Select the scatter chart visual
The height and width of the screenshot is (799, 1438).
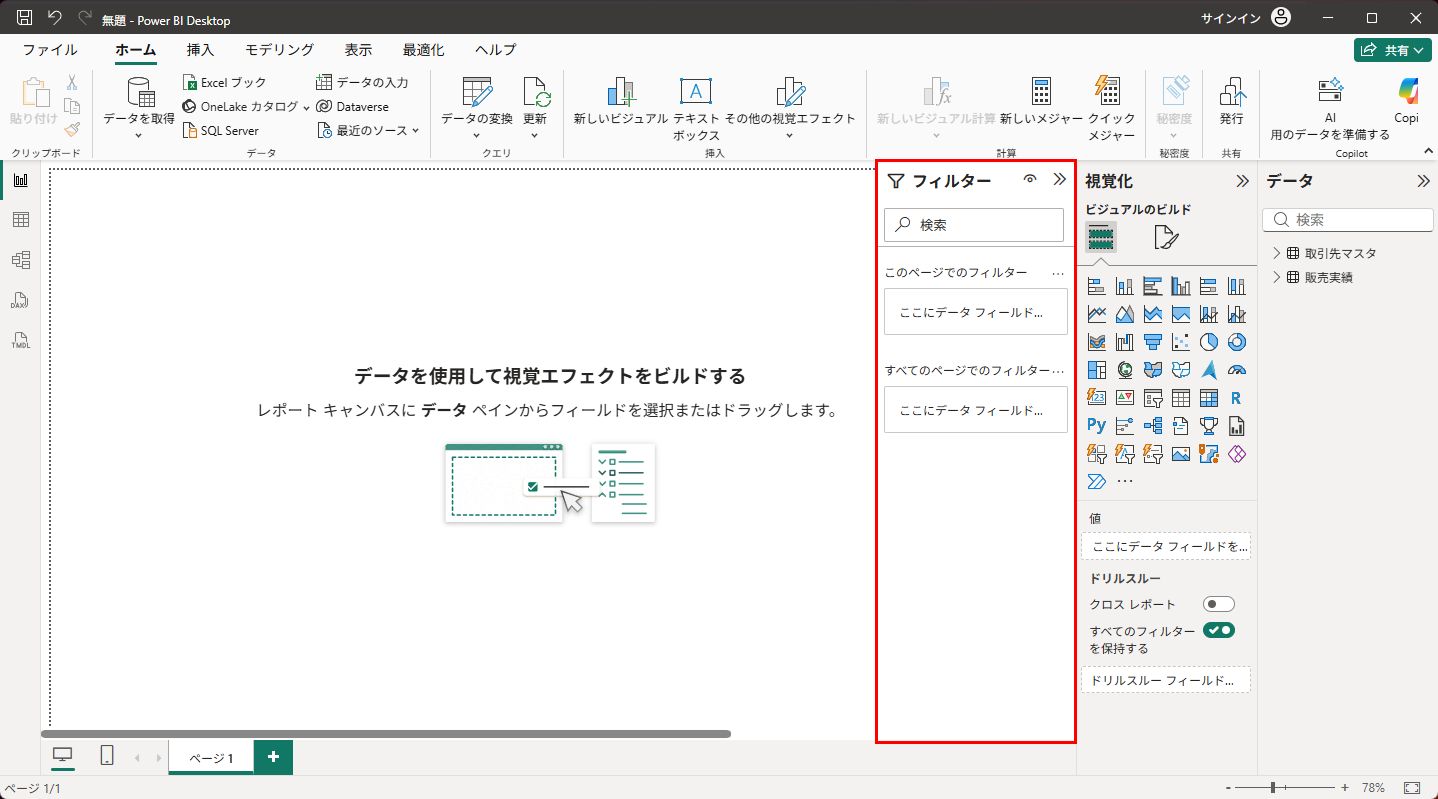tap(1181, 342)
